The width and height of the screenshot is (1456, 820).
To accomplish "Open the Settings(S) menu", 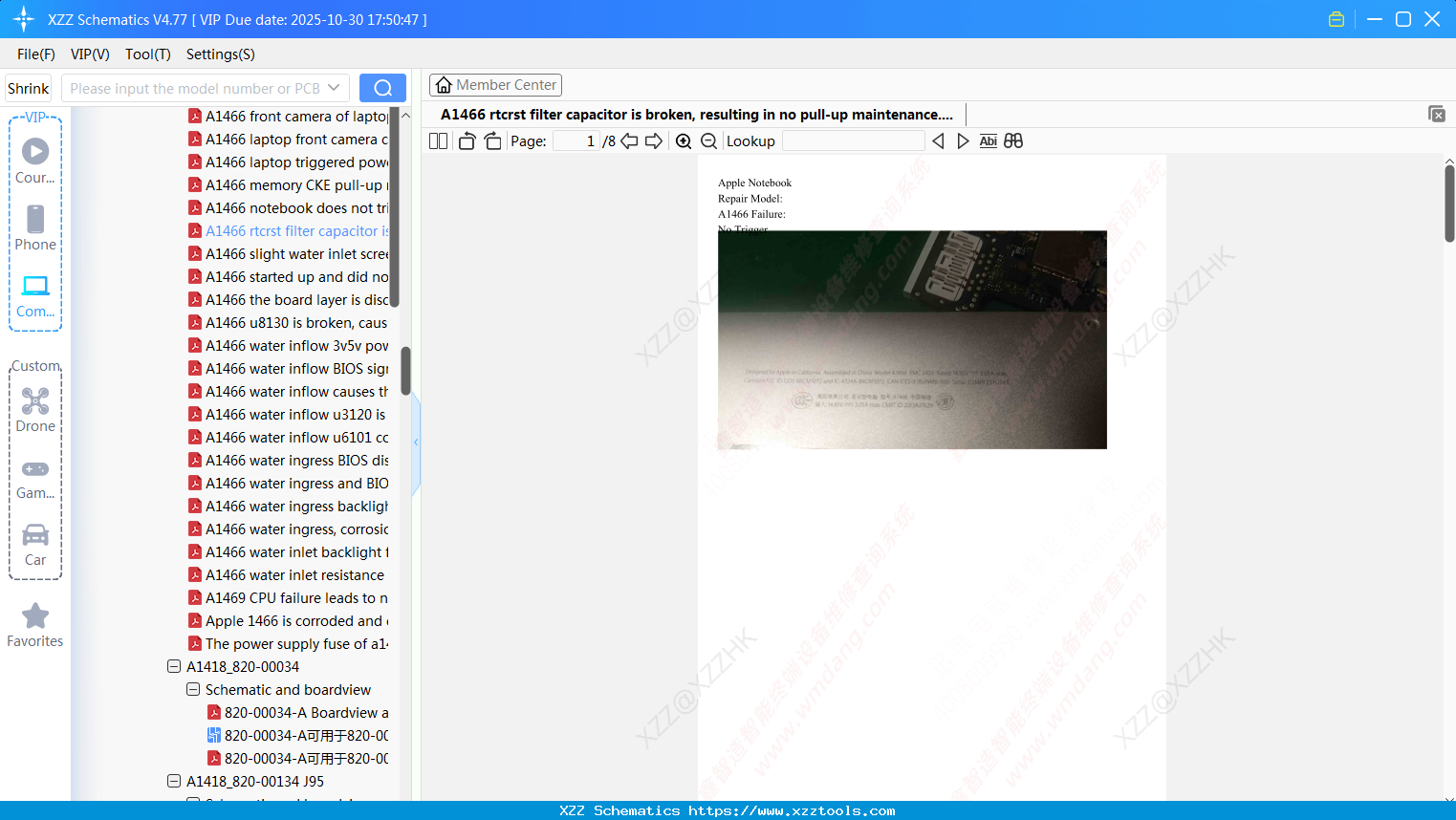I will click(x=221, y=54).
